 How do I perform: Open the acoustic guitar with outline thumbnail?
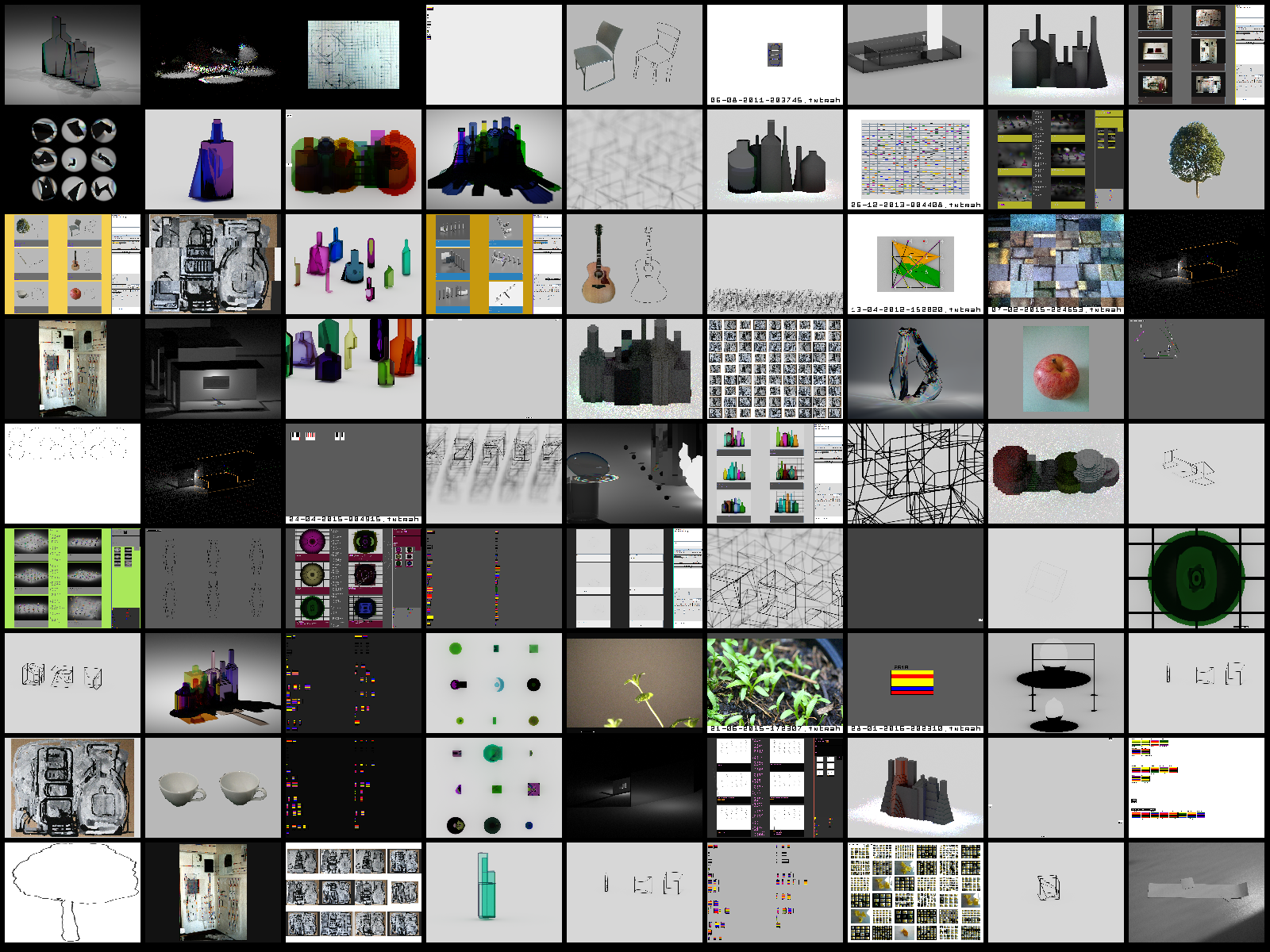point(634,264)
